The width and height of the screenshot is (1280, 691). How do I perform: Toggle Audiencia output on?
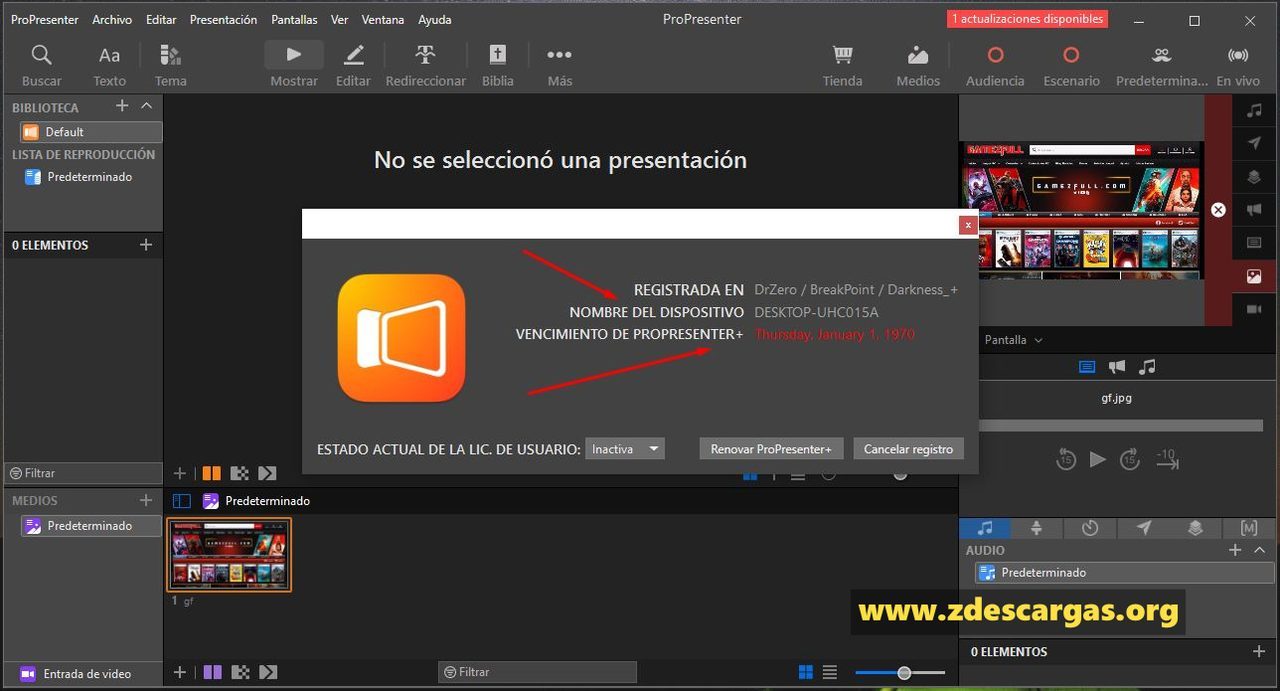tap(995, 66)
